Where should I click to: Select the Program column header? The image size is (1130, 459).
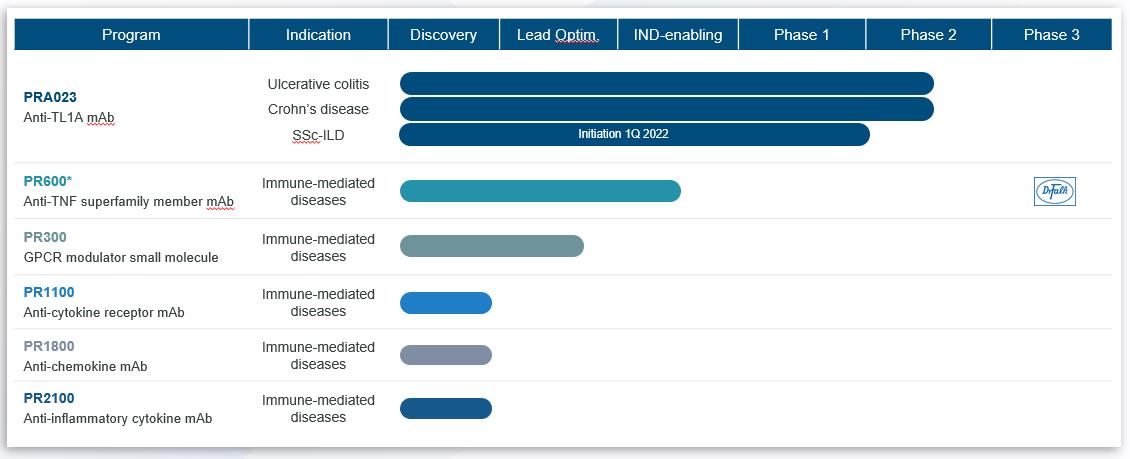click(x=131, y=35)
